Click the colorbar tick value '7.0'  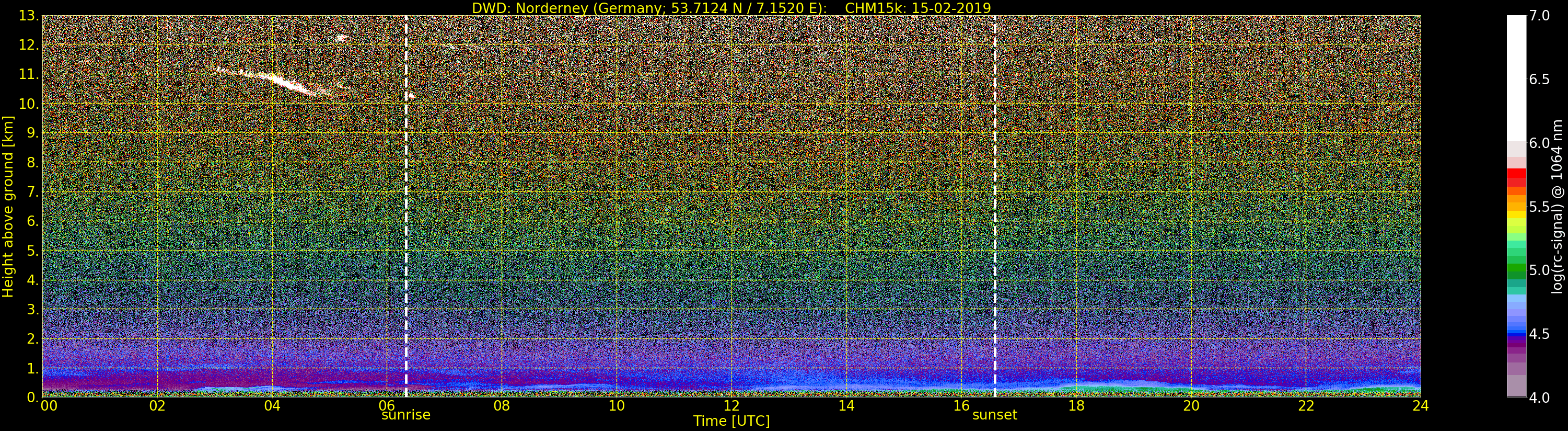(1539, 16)
